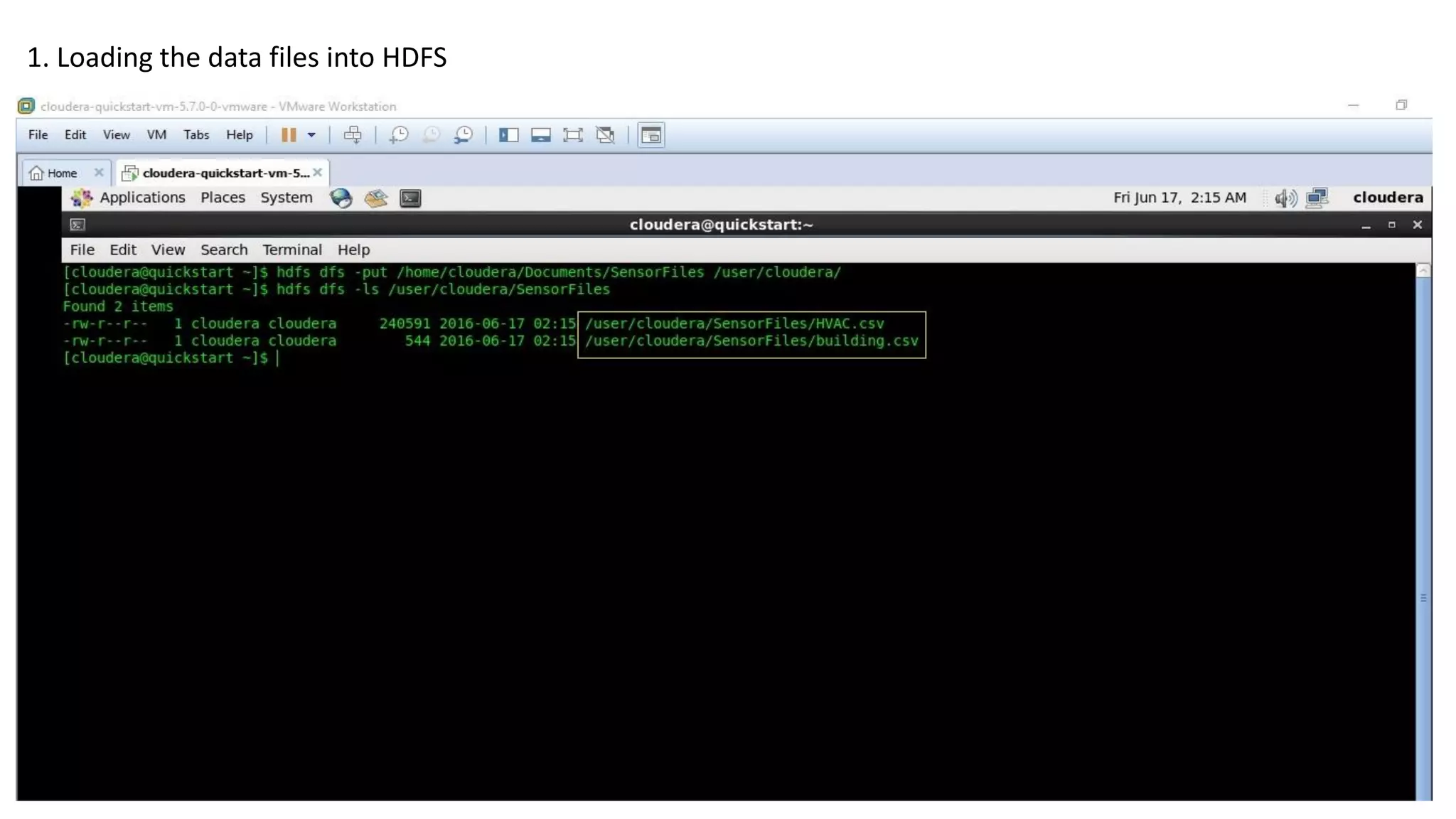The width and height of the screenshot is (1456, 819).
Task: Click the HVAC.csv path text
Action: click(x=734, y=323)
